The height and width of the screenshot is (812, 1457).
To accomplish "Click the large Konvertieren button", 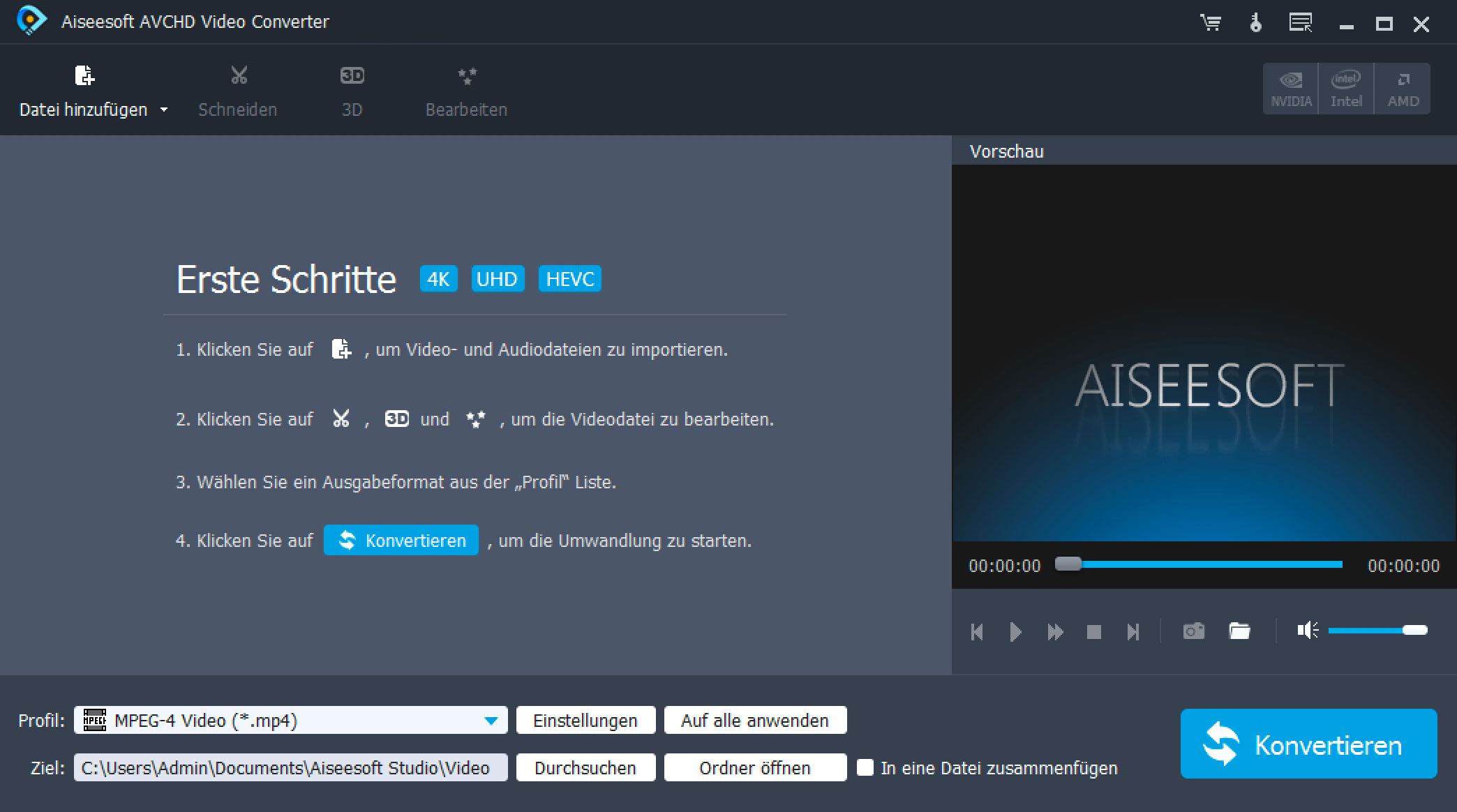I will pos(1308,744).
